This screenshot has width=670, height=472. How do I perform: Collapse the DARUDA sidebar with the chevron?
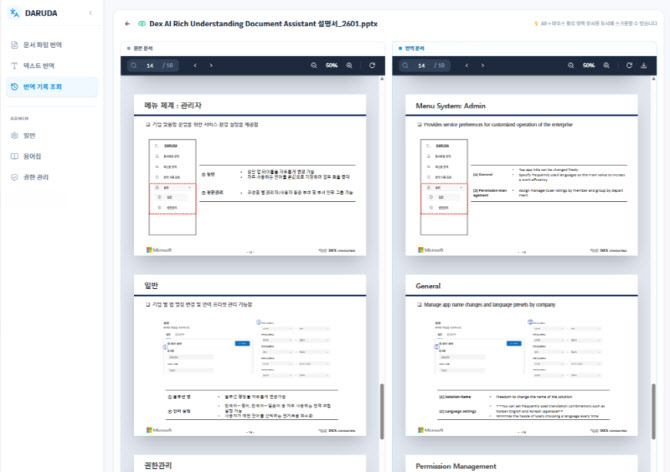pyautogui.click(x=90, y=14)
